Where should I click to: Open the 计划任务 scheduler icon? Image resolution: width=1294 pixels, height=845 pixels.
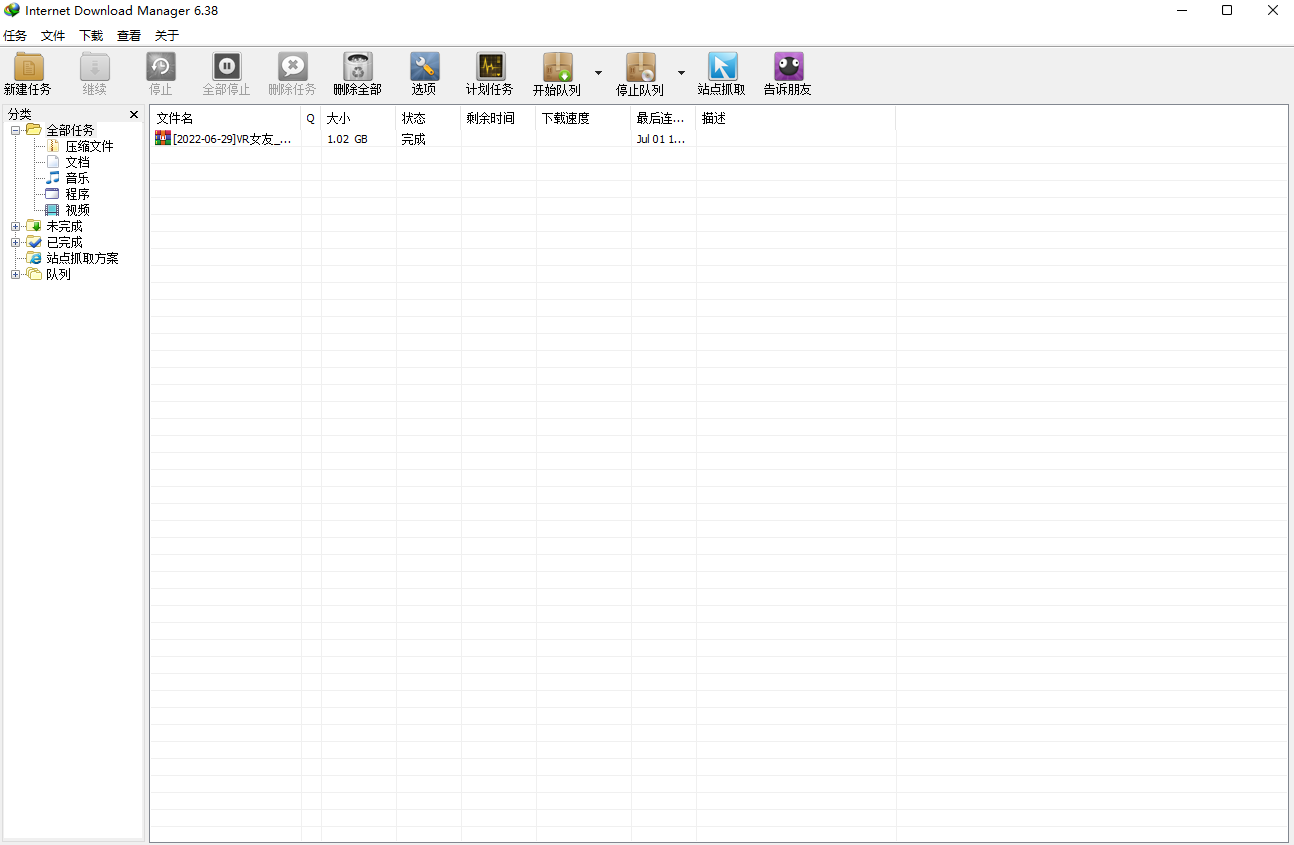click(490, 67)
